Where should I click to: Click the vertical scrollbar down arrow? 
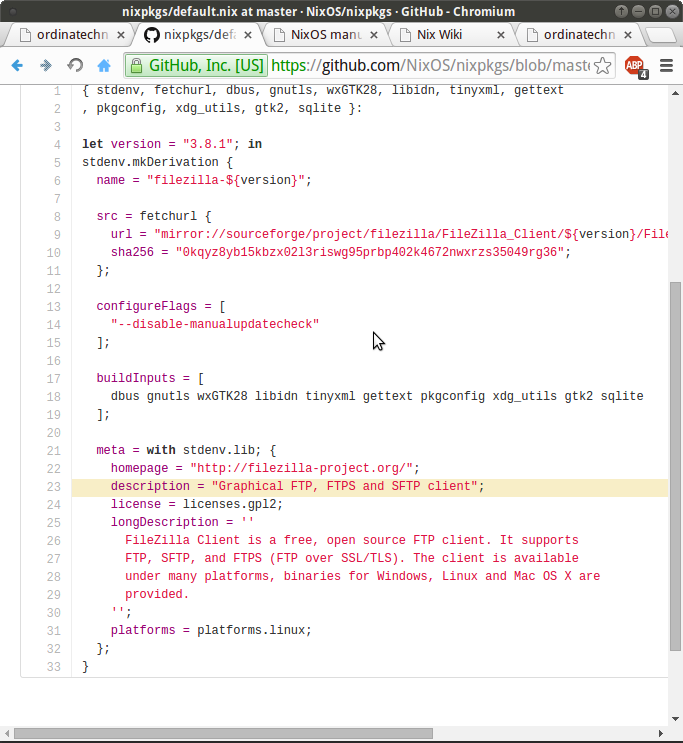tap(675, 719)
